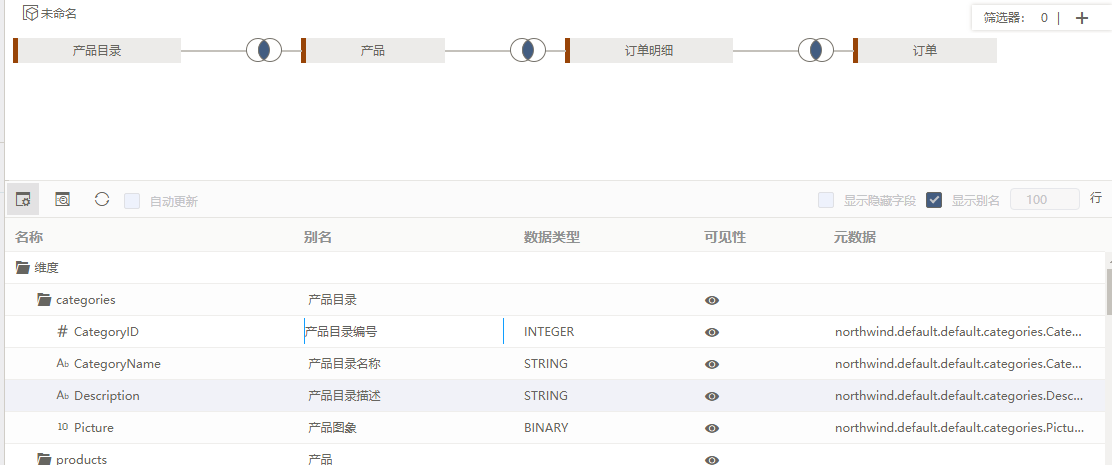The height and width of the screenshot is (465, 1112).
Task: Click join icon between 订单明细 and 订单
Action: tap(816, 50)
